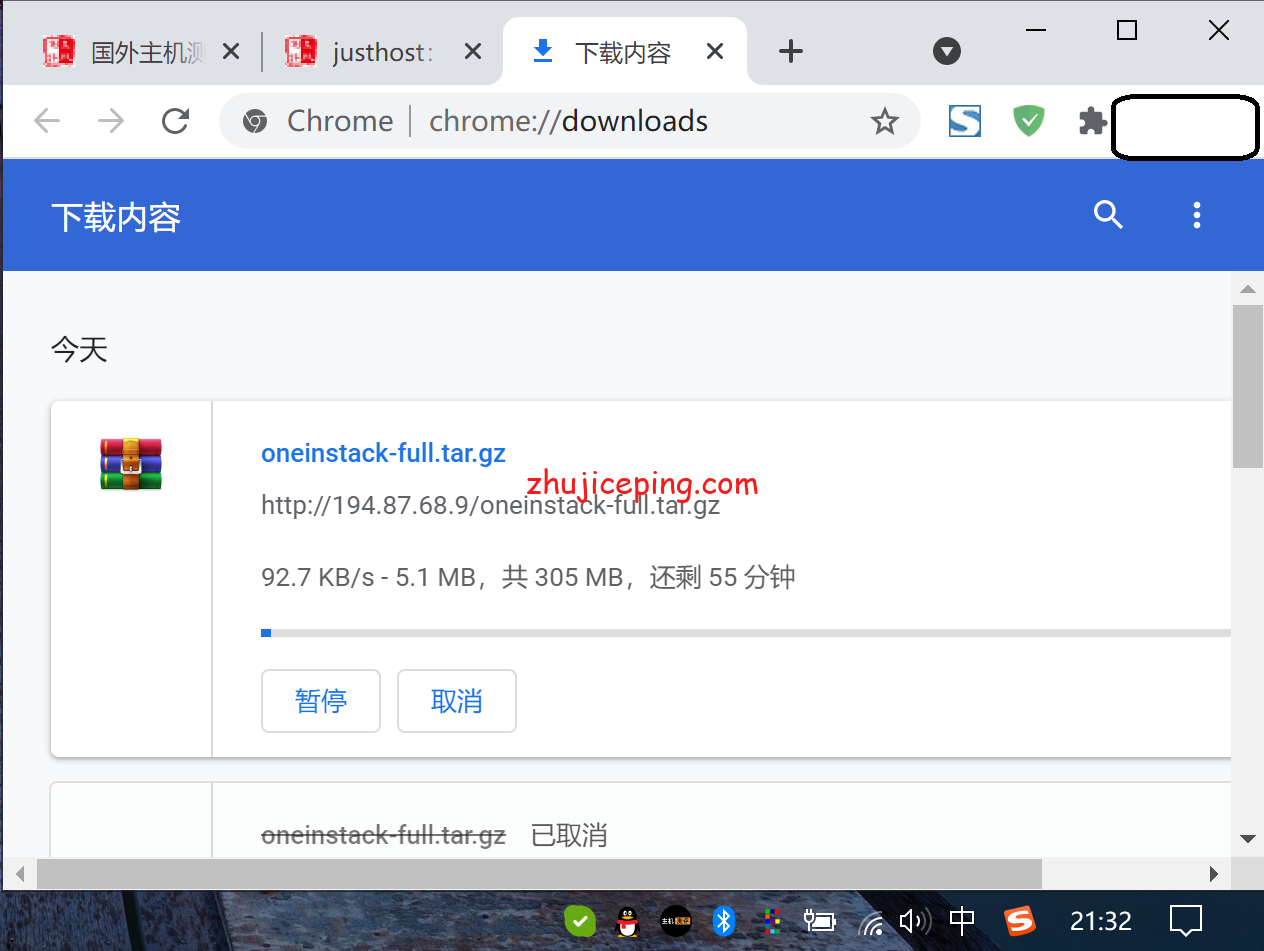Viewport: 1264px width, 951px height.
Task: Toggle the 中 input language indicator
Action: tap(962, 921)
